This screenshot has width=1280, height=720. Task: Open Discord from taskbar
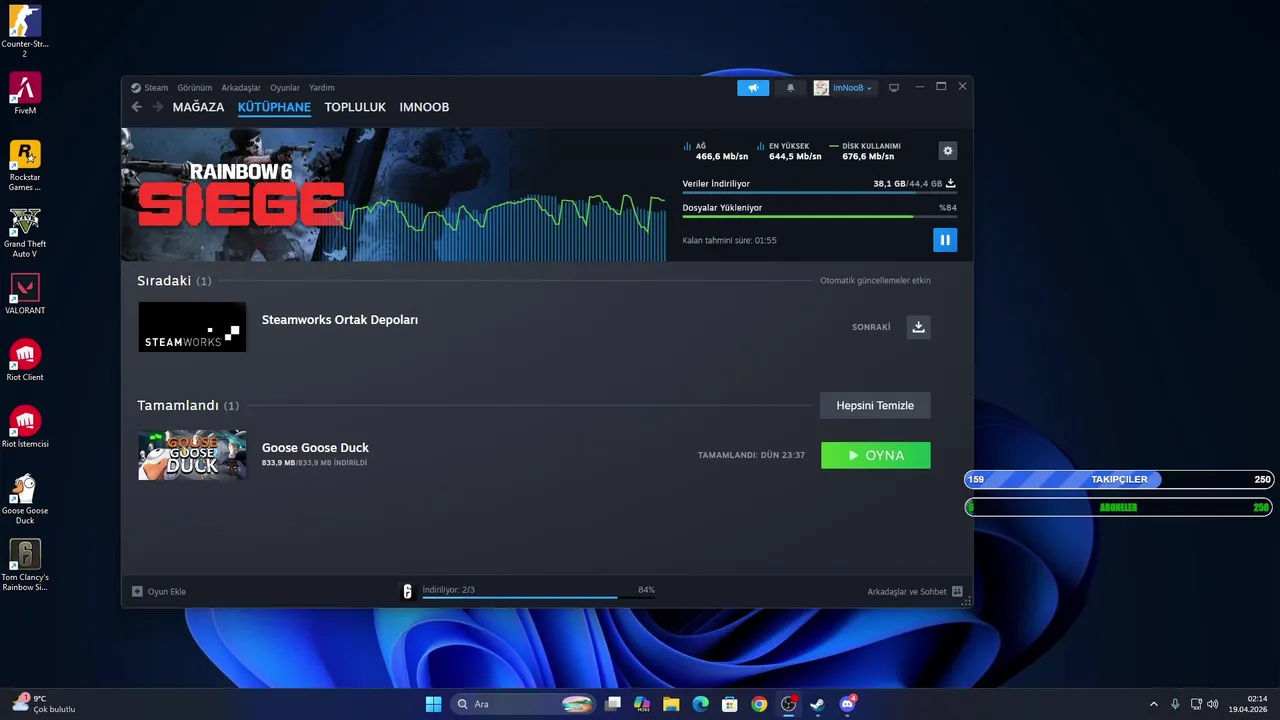click(x=848, y=704)
